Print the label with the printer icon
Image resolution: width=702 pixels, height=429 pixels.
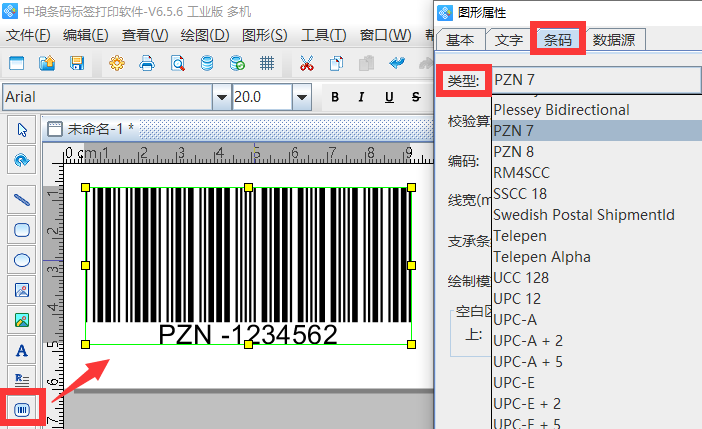click(x=147, y=64)
